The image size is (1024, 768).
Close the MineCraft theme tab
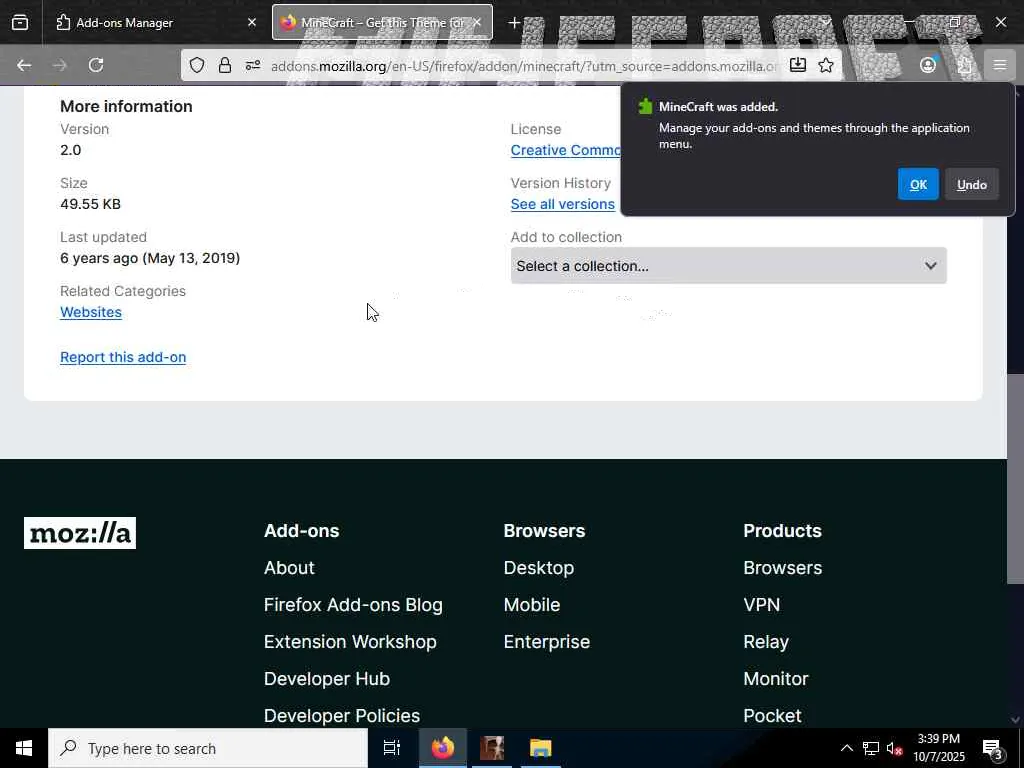pos(477,23)
